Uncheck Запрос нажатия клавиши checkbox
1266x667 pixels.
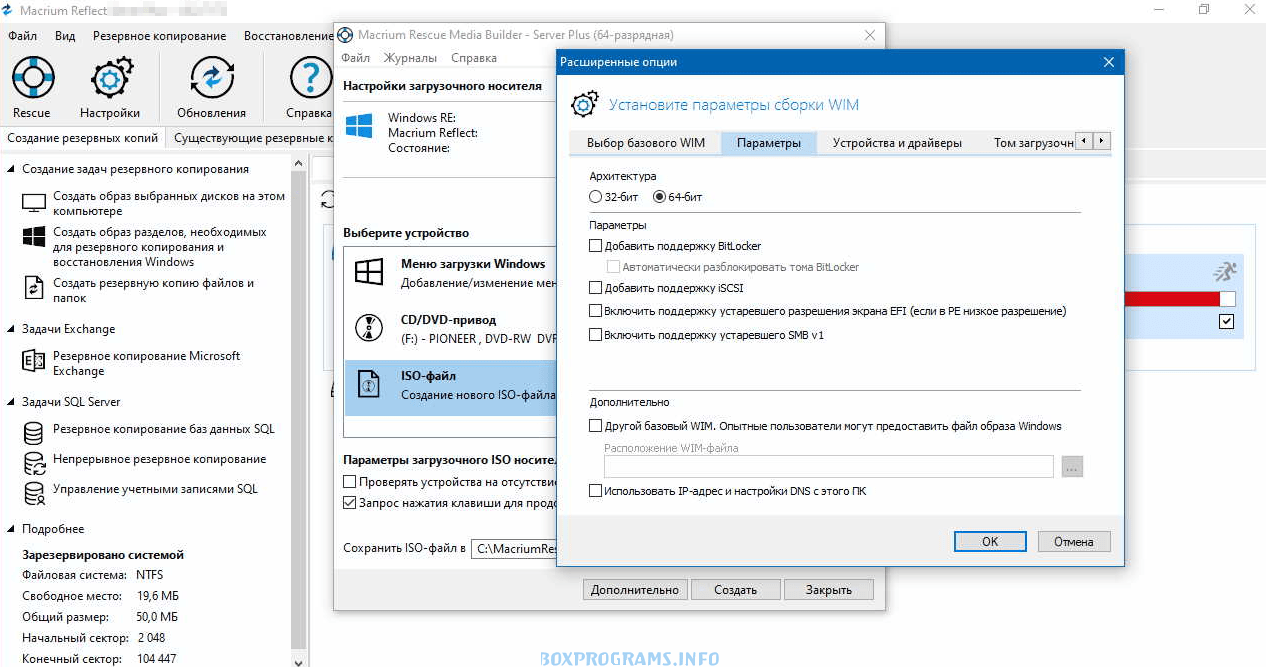[350, 503]
